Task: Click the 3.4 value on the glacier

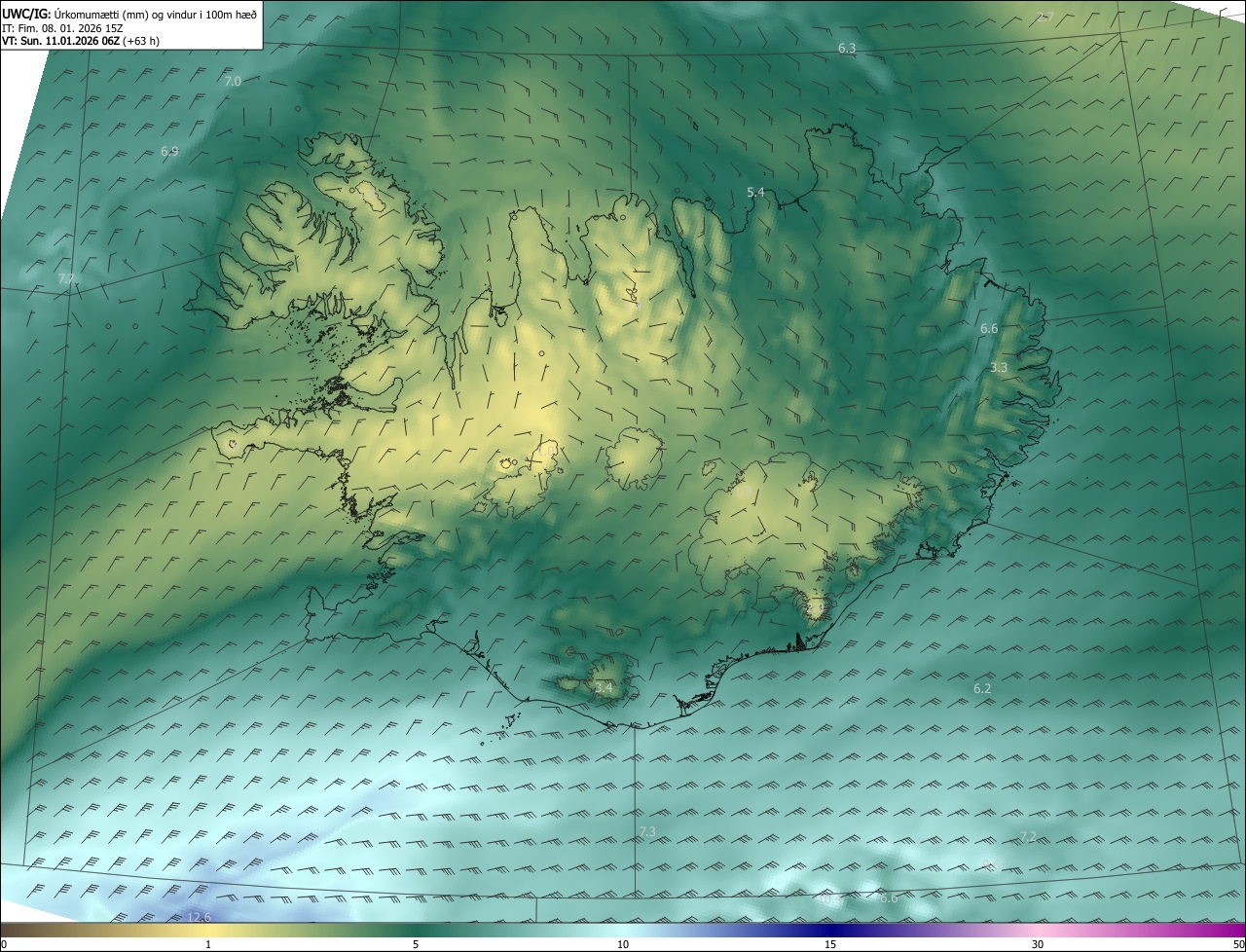Action: 604,688
